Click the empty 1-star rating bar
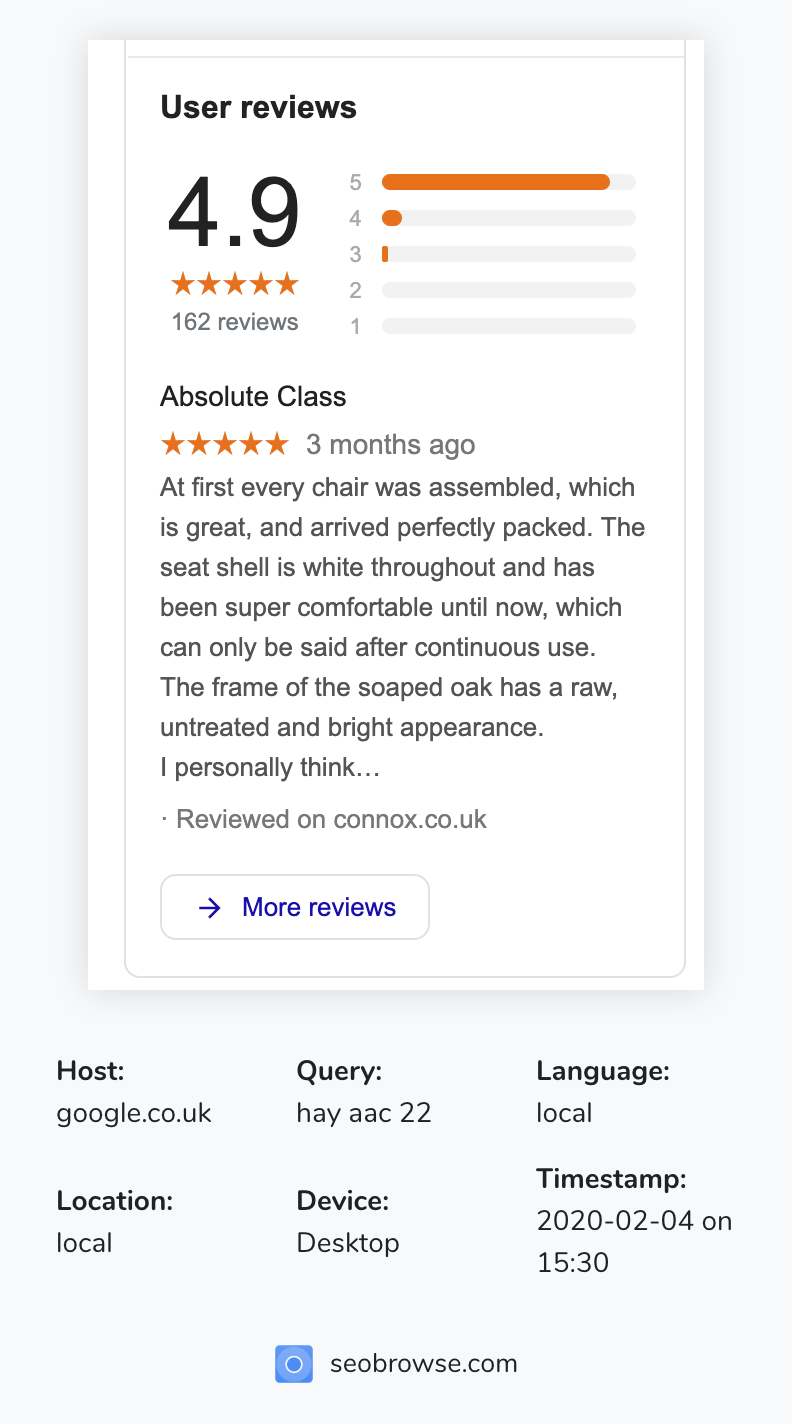792x1424 pixels. point(508,326)
